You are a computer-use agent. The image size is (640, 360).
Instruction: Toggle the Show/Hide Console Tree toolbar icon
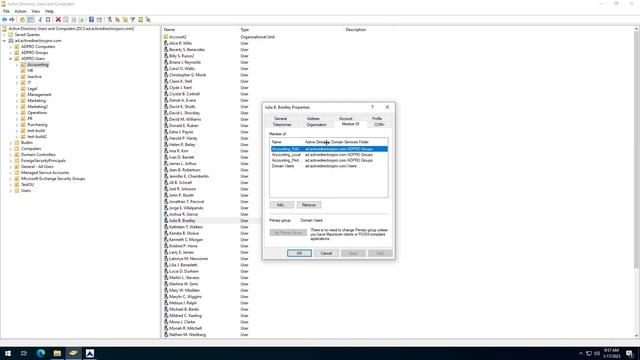tap(30, 20)
